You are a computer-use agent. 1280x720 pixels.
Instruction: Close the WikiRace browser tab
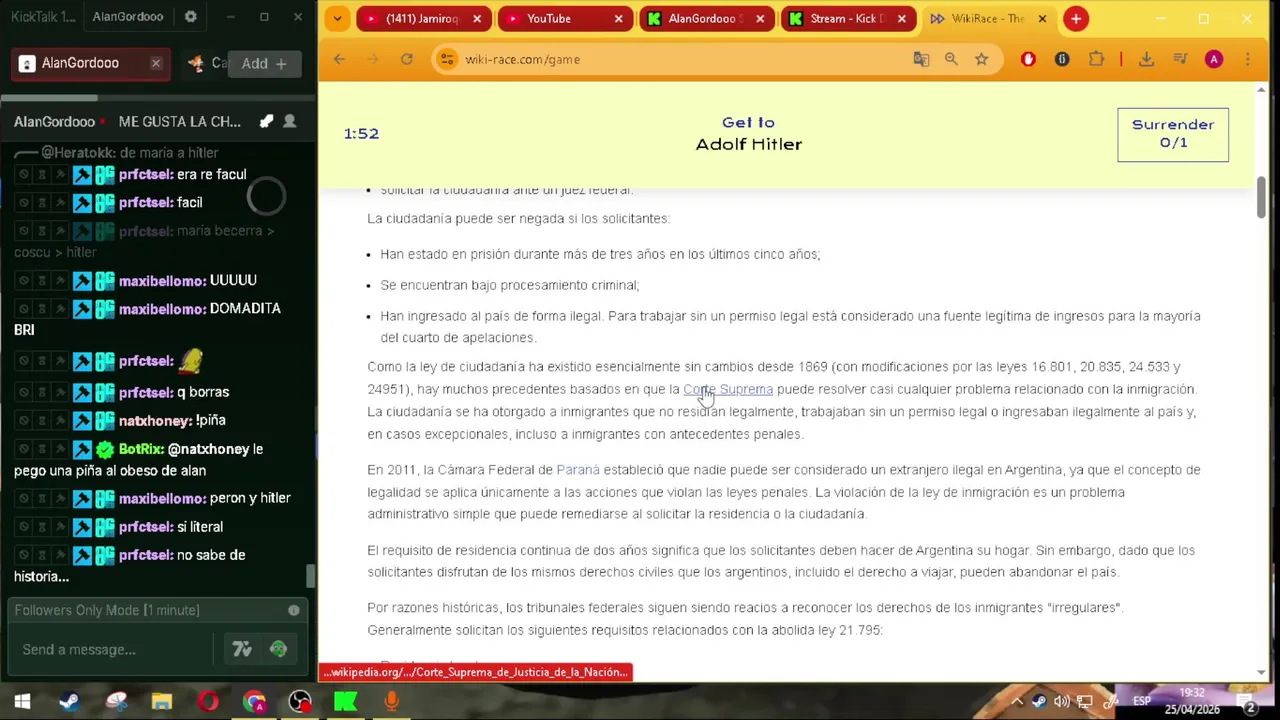click(x=1042, y=18)
